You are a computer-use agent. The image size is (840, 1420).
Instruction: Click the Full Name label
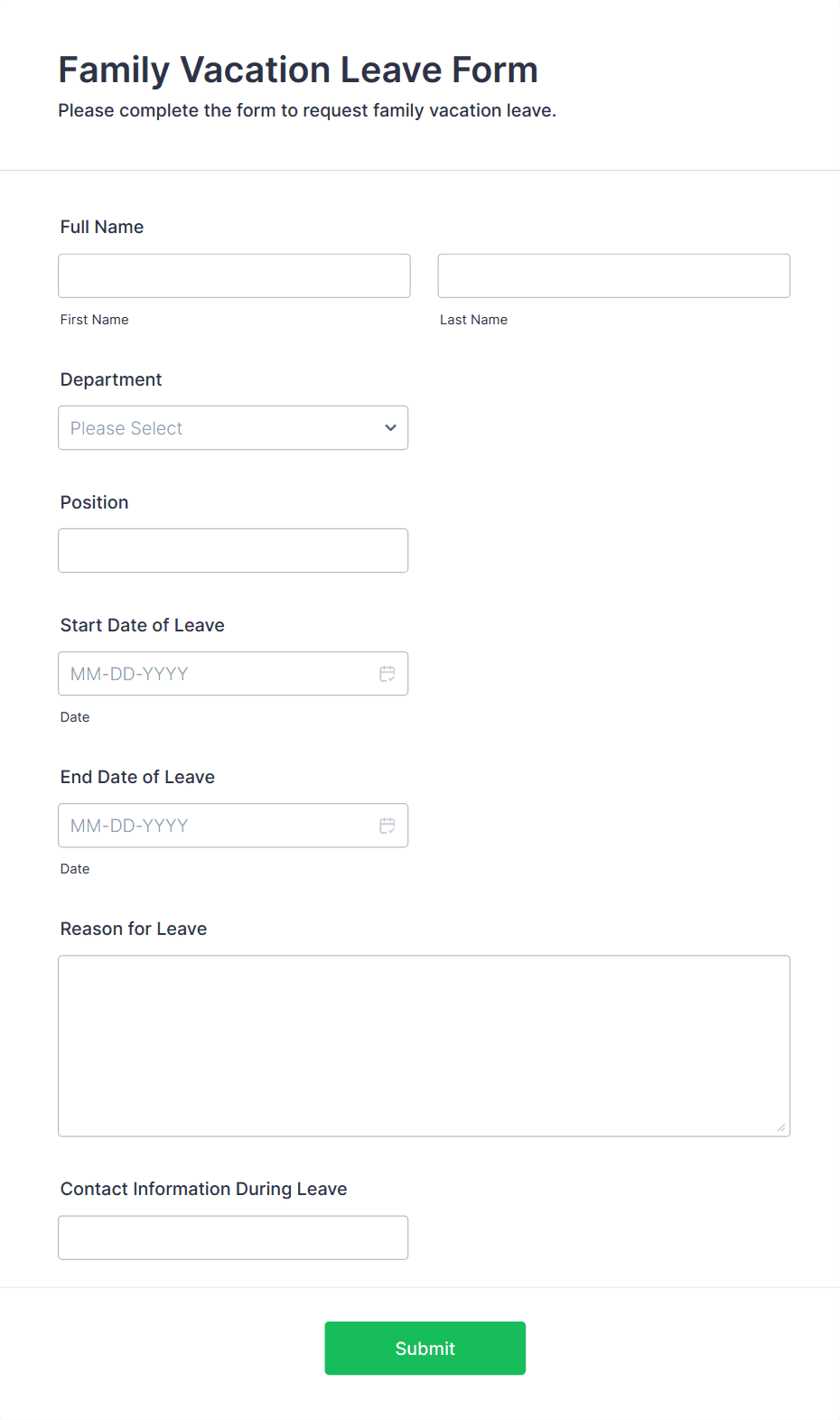(102, 227)
